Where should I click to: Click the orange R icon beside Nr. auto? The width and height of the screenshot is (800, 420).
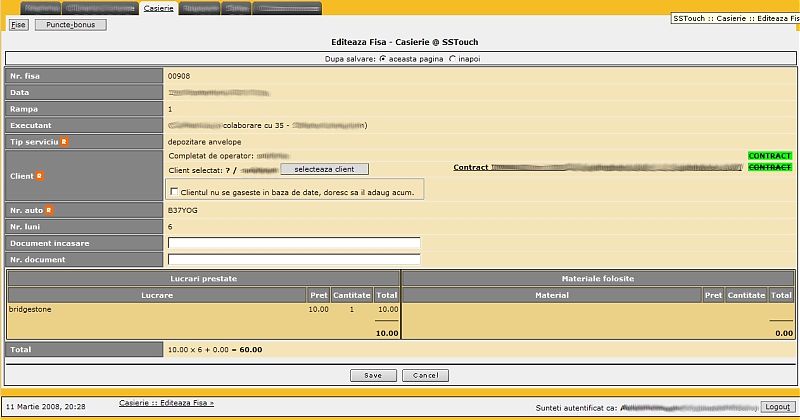(48, 210)
